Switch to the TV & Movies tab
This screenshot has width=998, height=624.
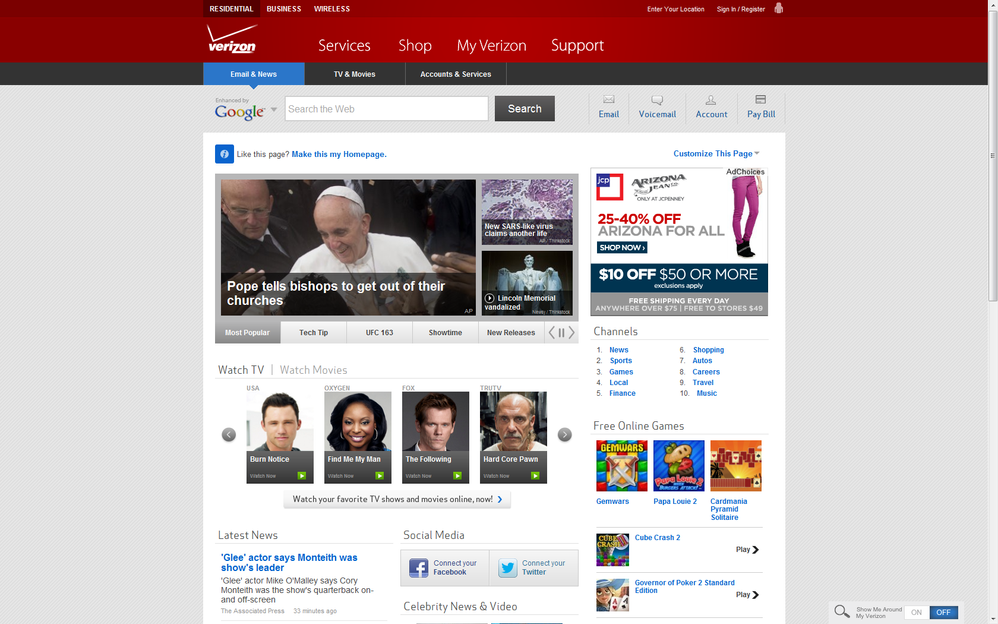point(354,74)
